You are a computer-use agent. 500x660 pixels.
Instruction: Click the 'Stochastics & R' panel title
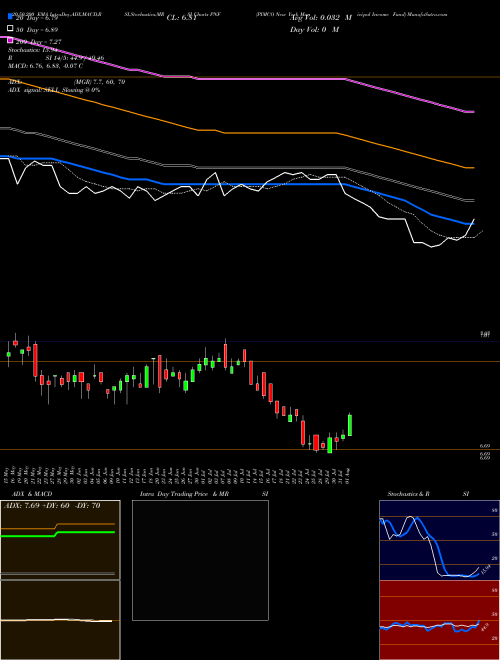coord(408,494)
